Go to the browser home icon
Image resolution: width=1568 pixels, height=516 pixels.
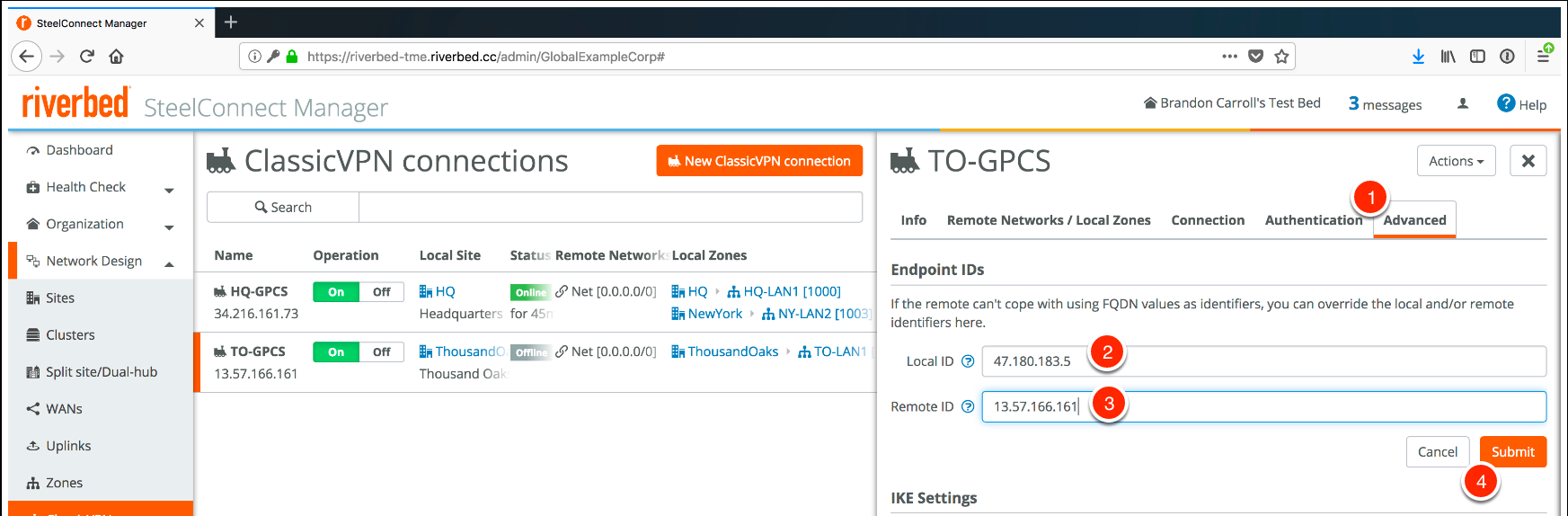[x=116, y=57]
